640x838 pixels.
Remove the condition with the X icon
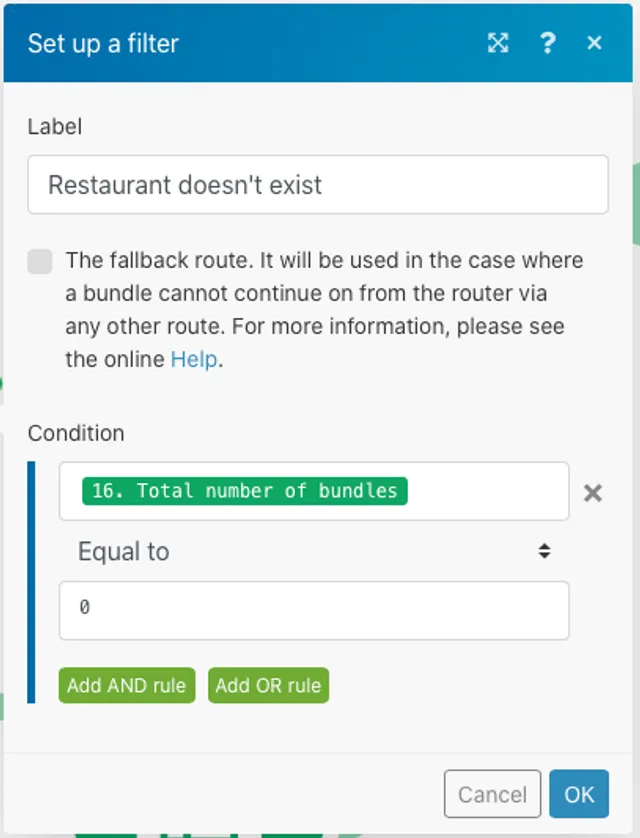click(593, 492)
